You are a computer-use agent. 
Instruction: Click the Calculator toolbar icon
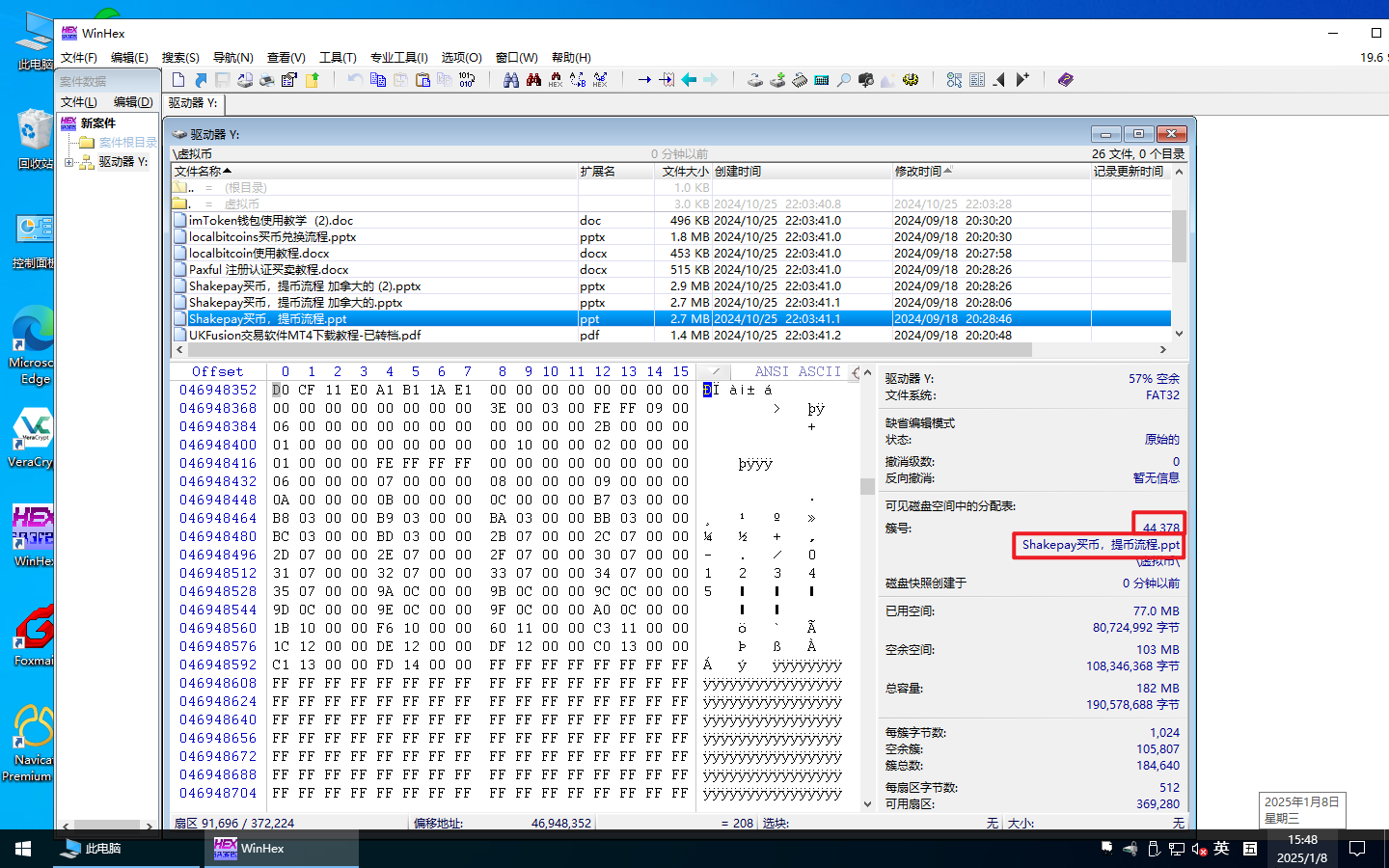[x=822, y=80]
